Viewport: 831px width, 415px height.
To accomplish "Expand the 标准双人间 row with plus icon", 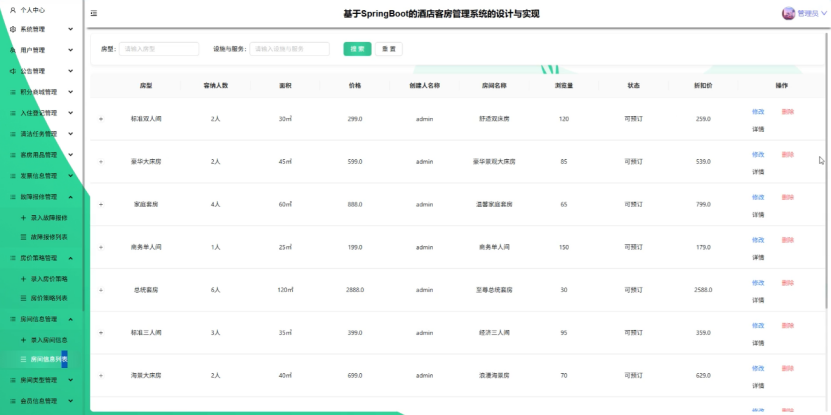I will pyautogui.click(x=101, y=119).
